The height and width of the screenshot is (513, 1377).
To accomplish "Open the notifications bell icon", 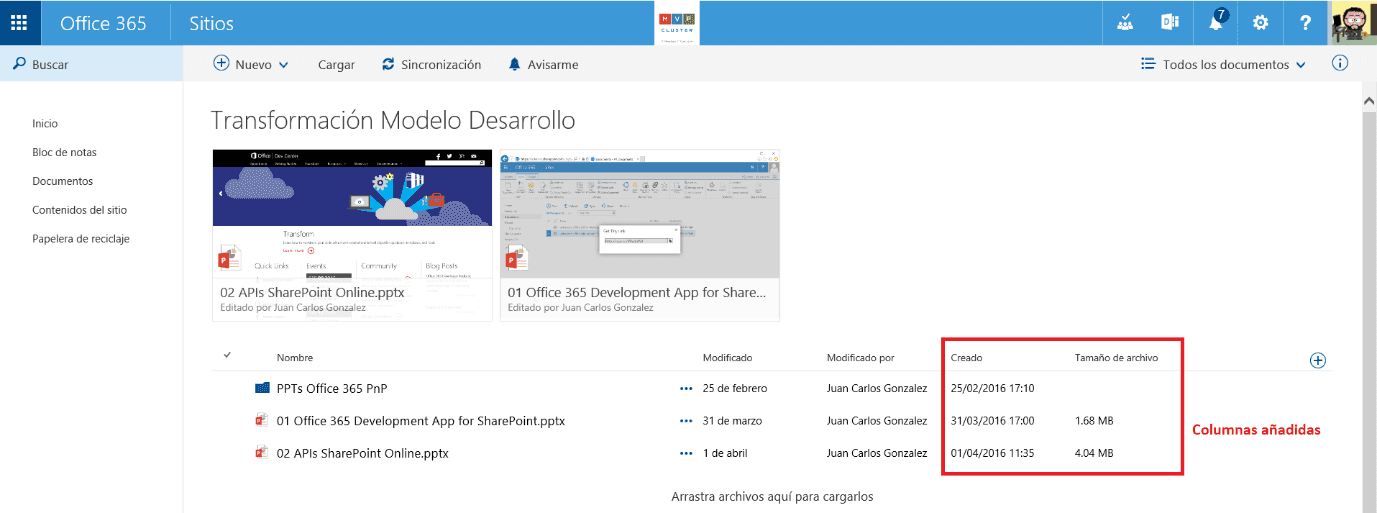I will 1217,22.
